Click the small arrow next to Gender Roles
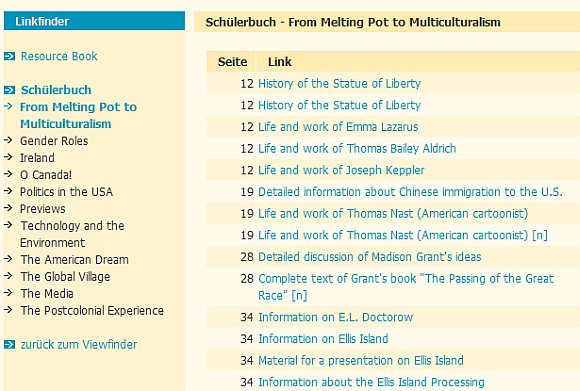Viewport: 580px width, 391px height. (8, 140)
